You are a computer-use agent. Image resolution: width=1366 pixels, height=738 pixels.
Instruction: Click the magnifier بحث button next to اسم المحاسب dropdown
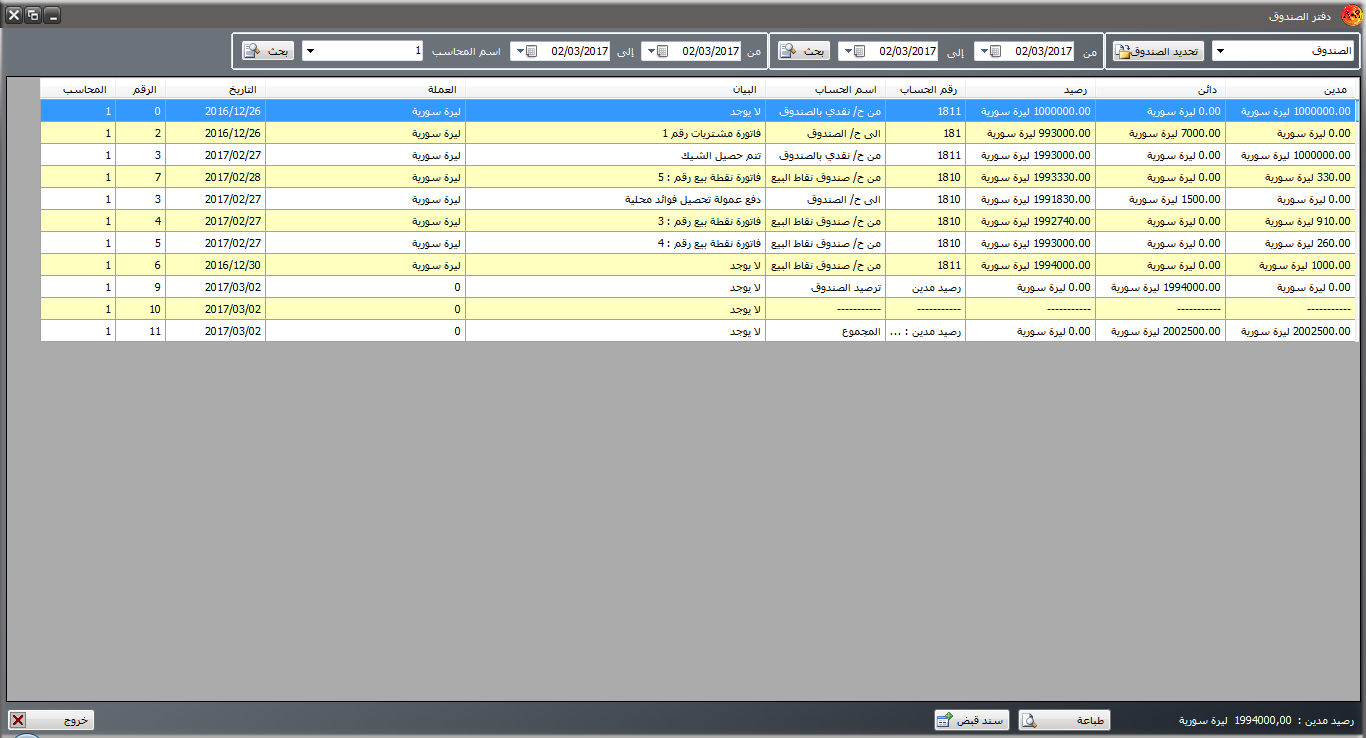pyautogui.click(x=267, y=51)
